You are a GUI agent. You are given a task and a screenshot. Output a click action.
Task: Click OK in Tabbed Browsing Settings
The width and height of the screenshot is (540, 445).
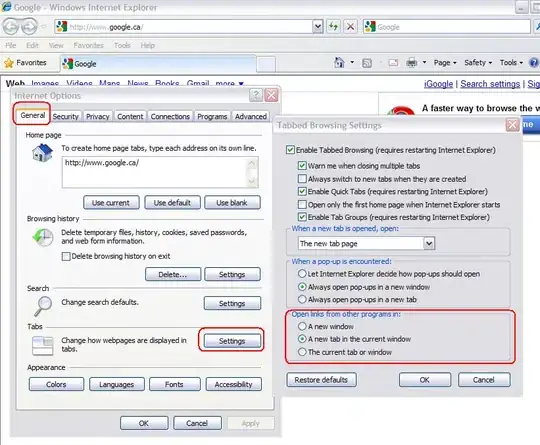[425, 380]
